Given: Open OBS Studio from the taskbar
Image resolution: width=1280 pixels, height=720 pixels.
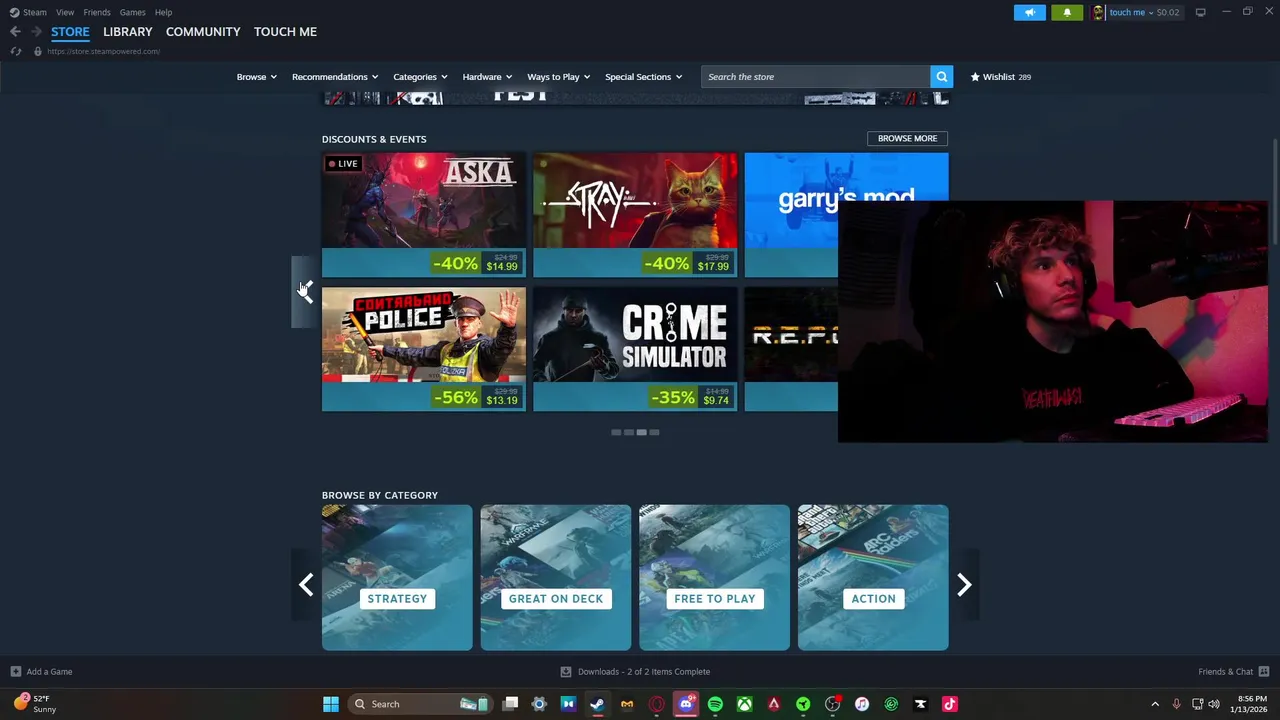Looking at the screenshot, I should pos(832,704).
